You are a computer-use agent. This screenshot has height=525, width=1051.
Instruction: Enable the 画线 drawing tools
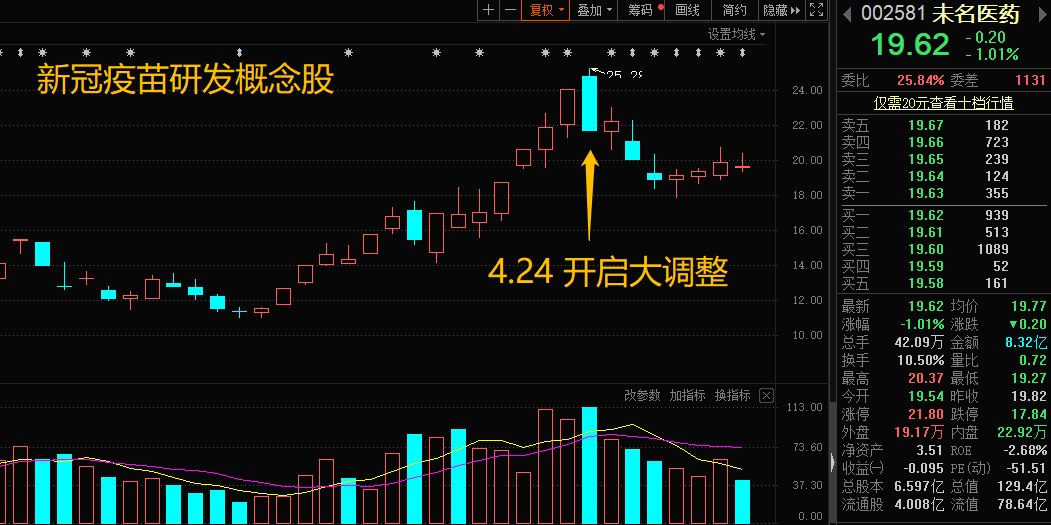687,10
